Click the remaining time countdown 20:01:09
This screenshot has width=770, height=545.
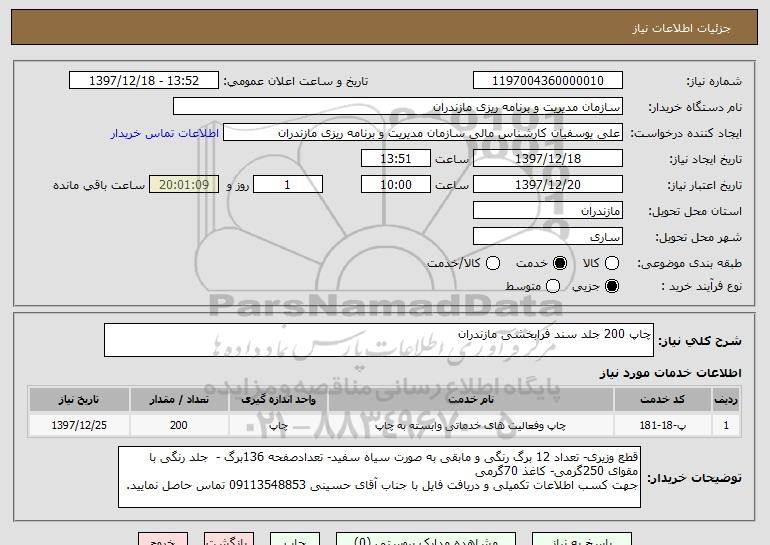[x=184, y=185]
